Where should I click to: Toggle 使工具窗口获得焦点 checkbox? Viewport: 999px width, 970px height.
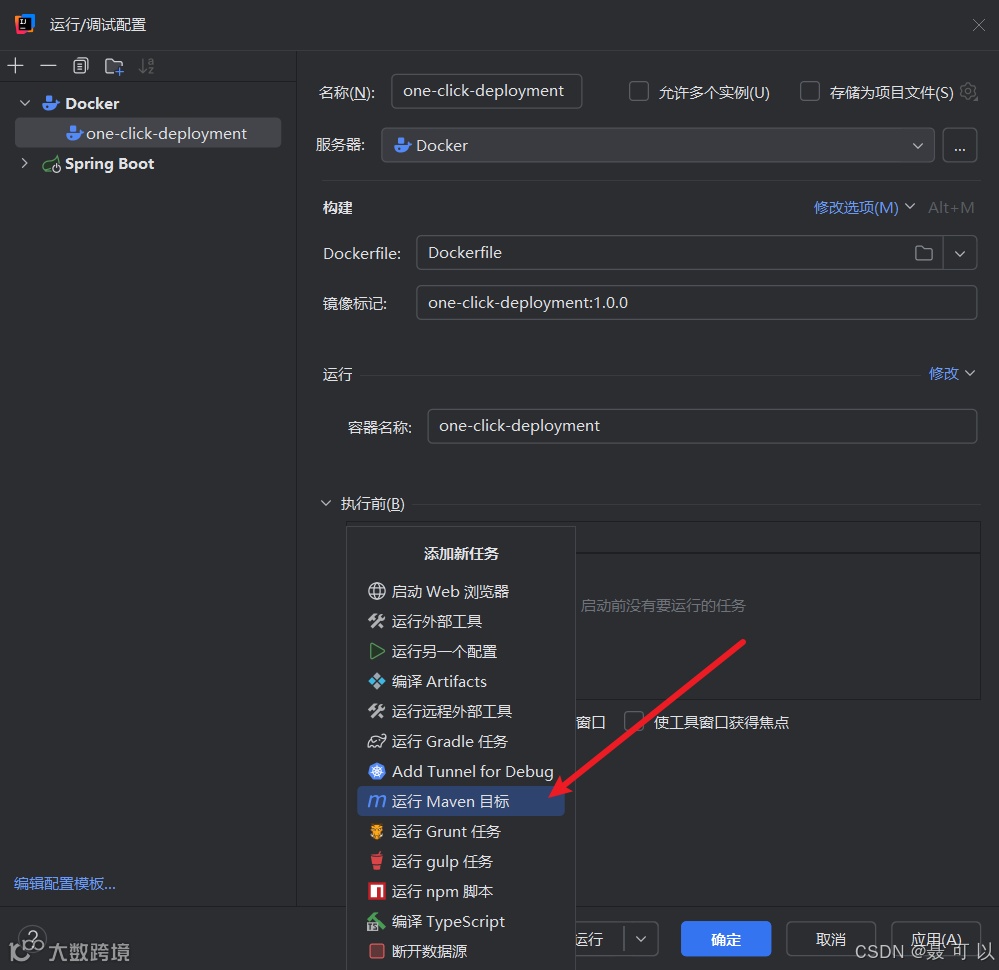tap(633, 721)
